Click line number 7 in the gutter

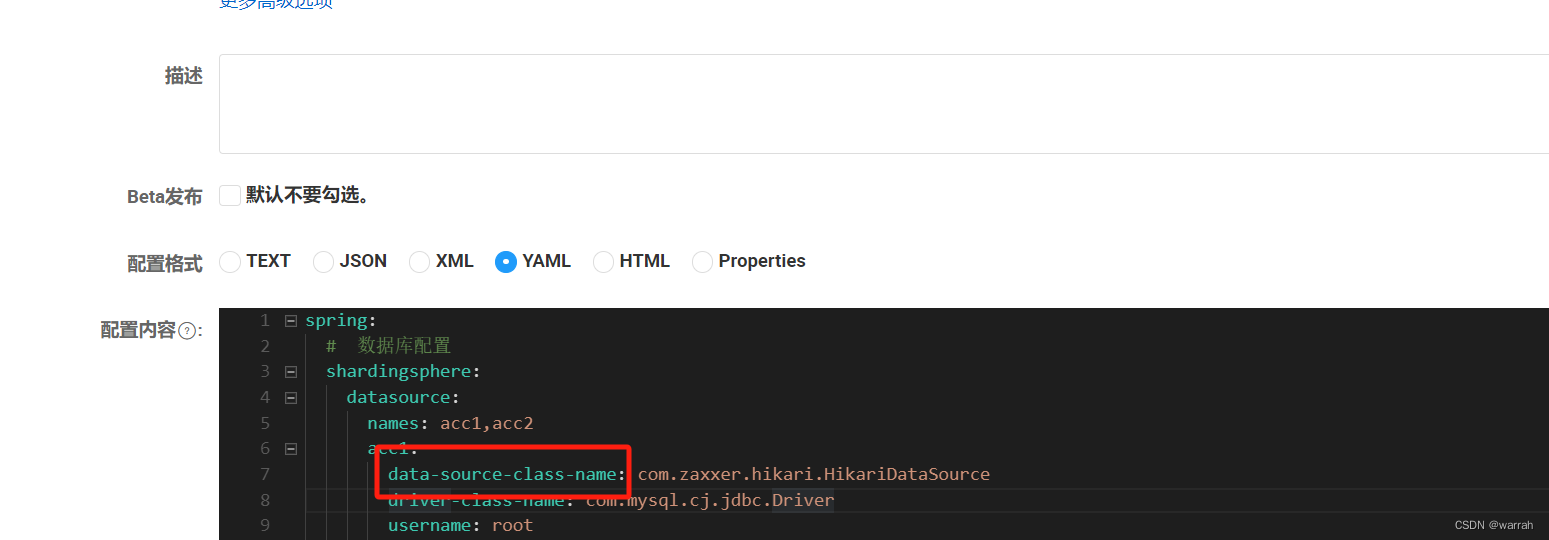[x=264, y=474]
